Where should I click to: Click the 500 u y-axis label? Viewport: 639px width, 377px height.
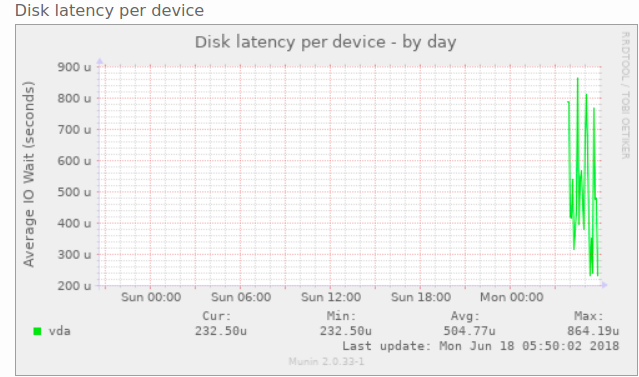click(x=74, y=192)
